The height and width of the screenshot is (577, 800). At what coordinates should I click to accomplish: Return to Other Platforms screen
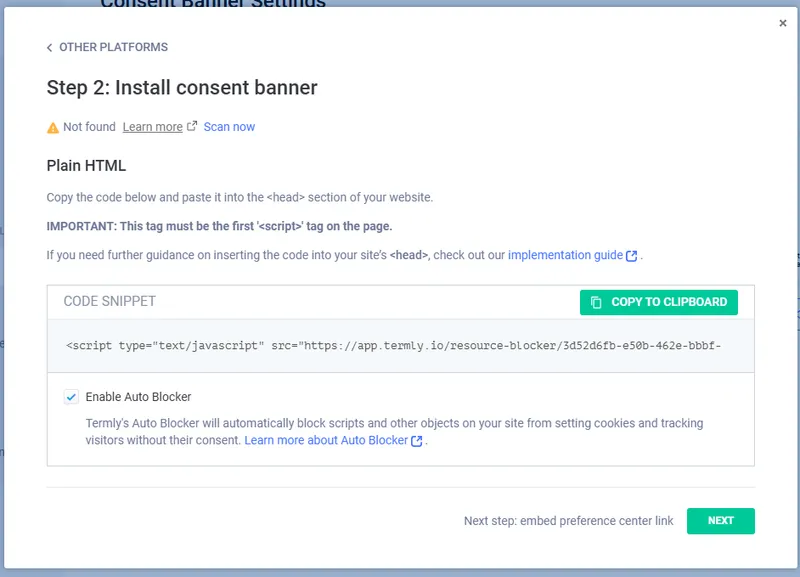point(110,46)
